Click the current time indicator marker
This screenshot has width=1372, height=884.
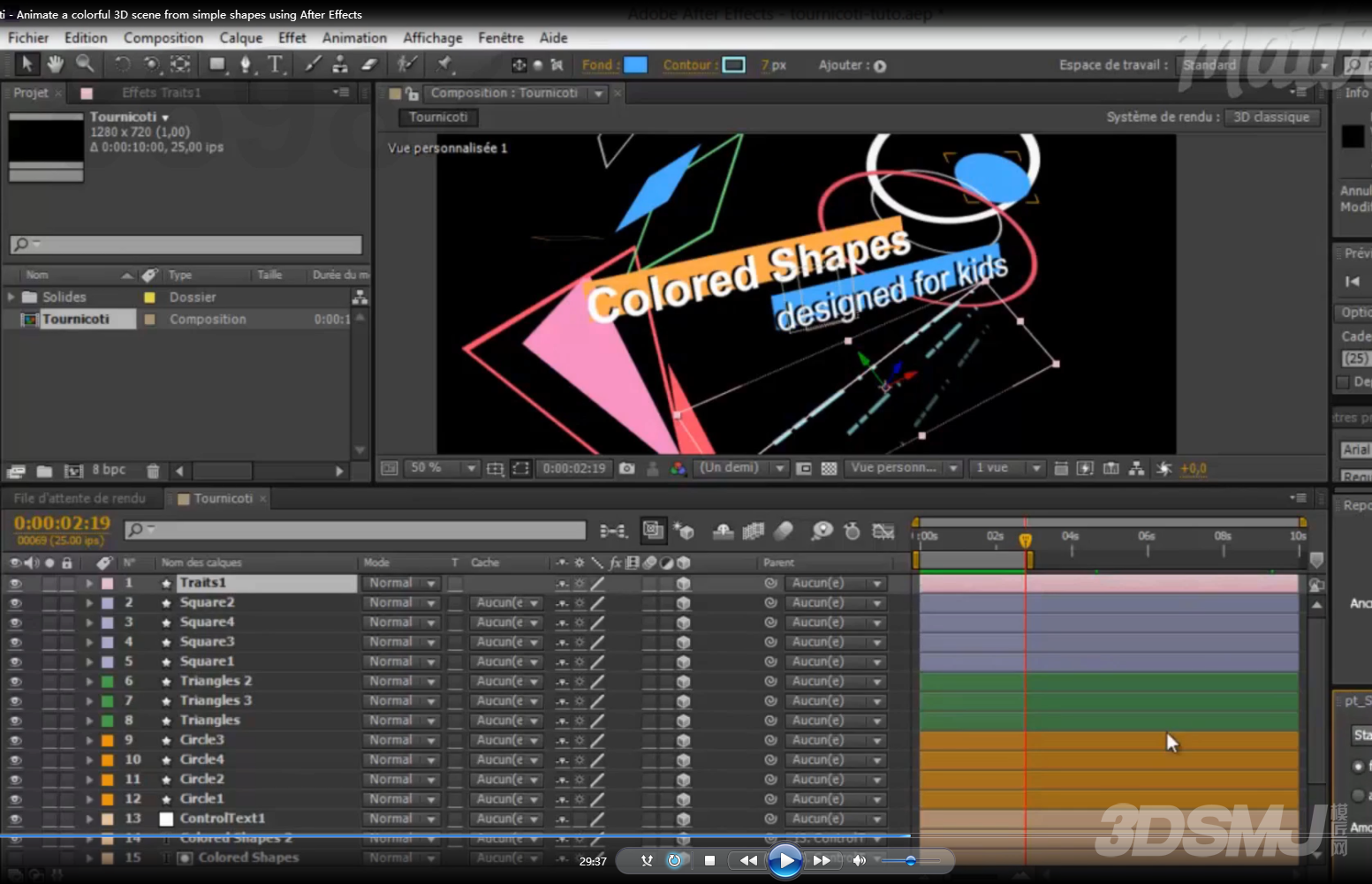[x=1026, y=540]
